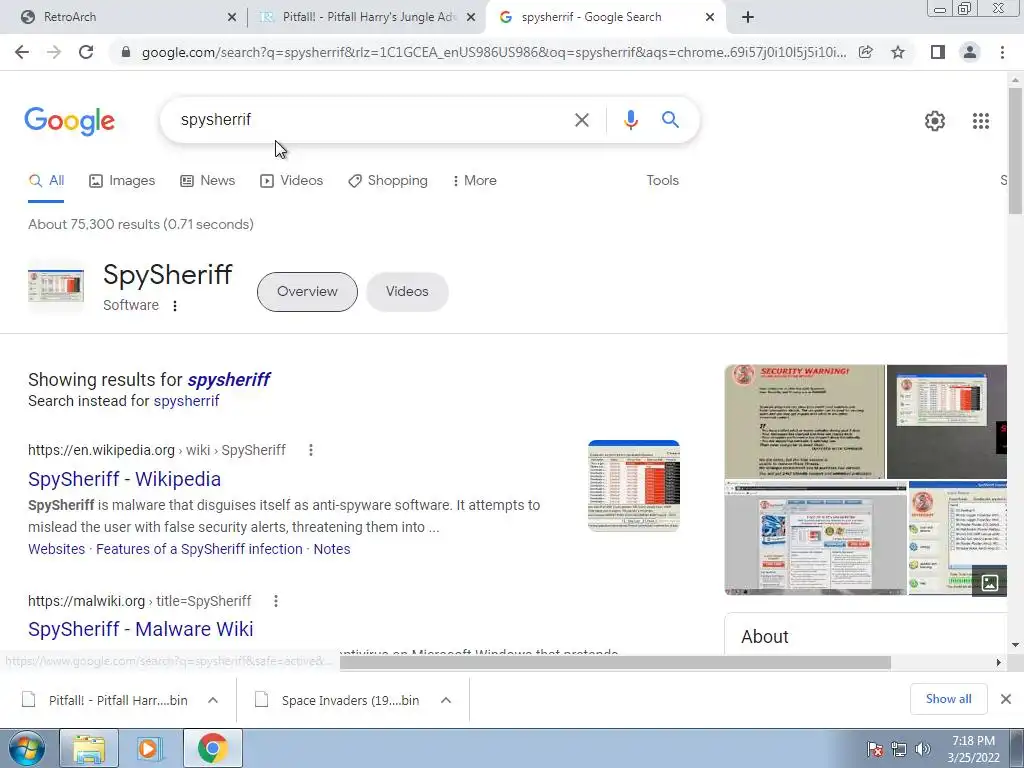Viewport: 1024px width, 768px height.
Task: Click the vertical scrollbar thumb
Action: [x=1015, y=150]
